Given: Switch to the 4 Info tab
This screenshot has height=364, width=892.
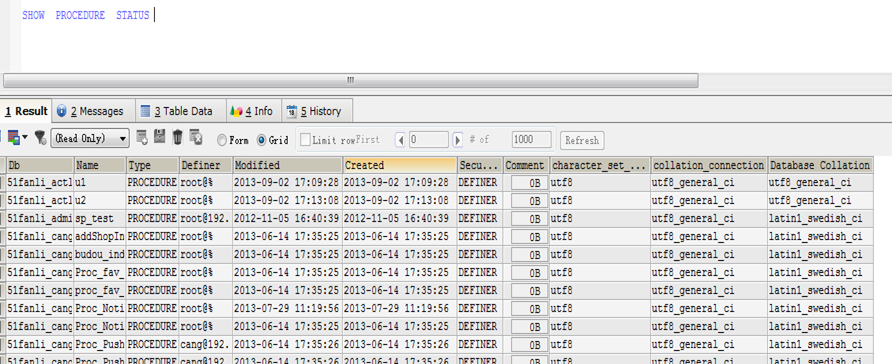Looking at the screenshot, I should pos(253,111).
